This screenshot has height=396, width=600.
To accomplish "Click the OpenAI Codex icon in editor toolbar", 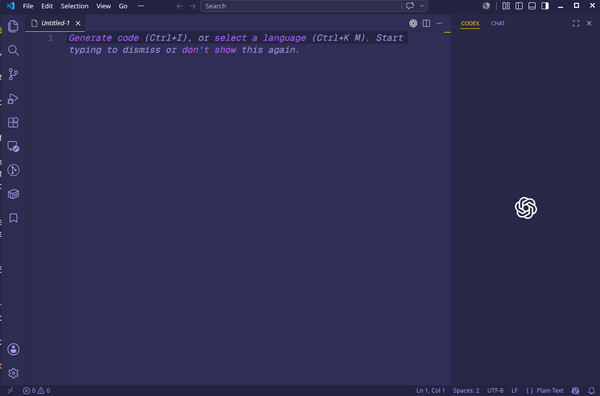I will coord(413,23).
